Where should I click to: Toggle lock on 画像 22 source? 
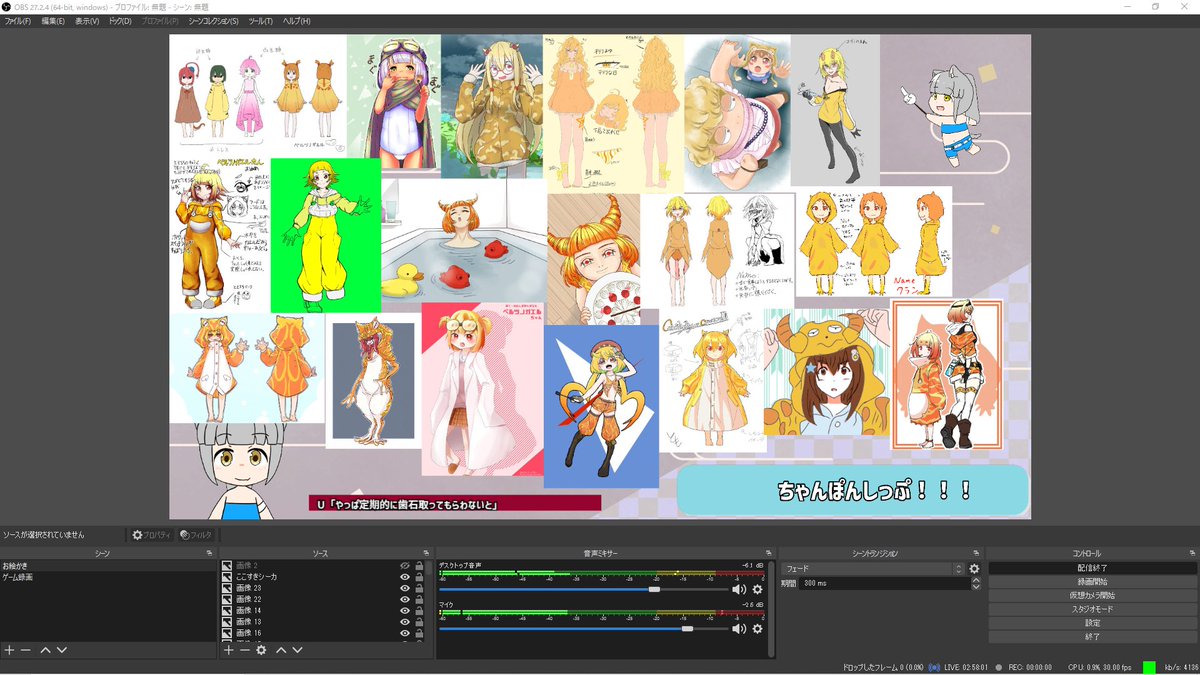pos(419,599)
